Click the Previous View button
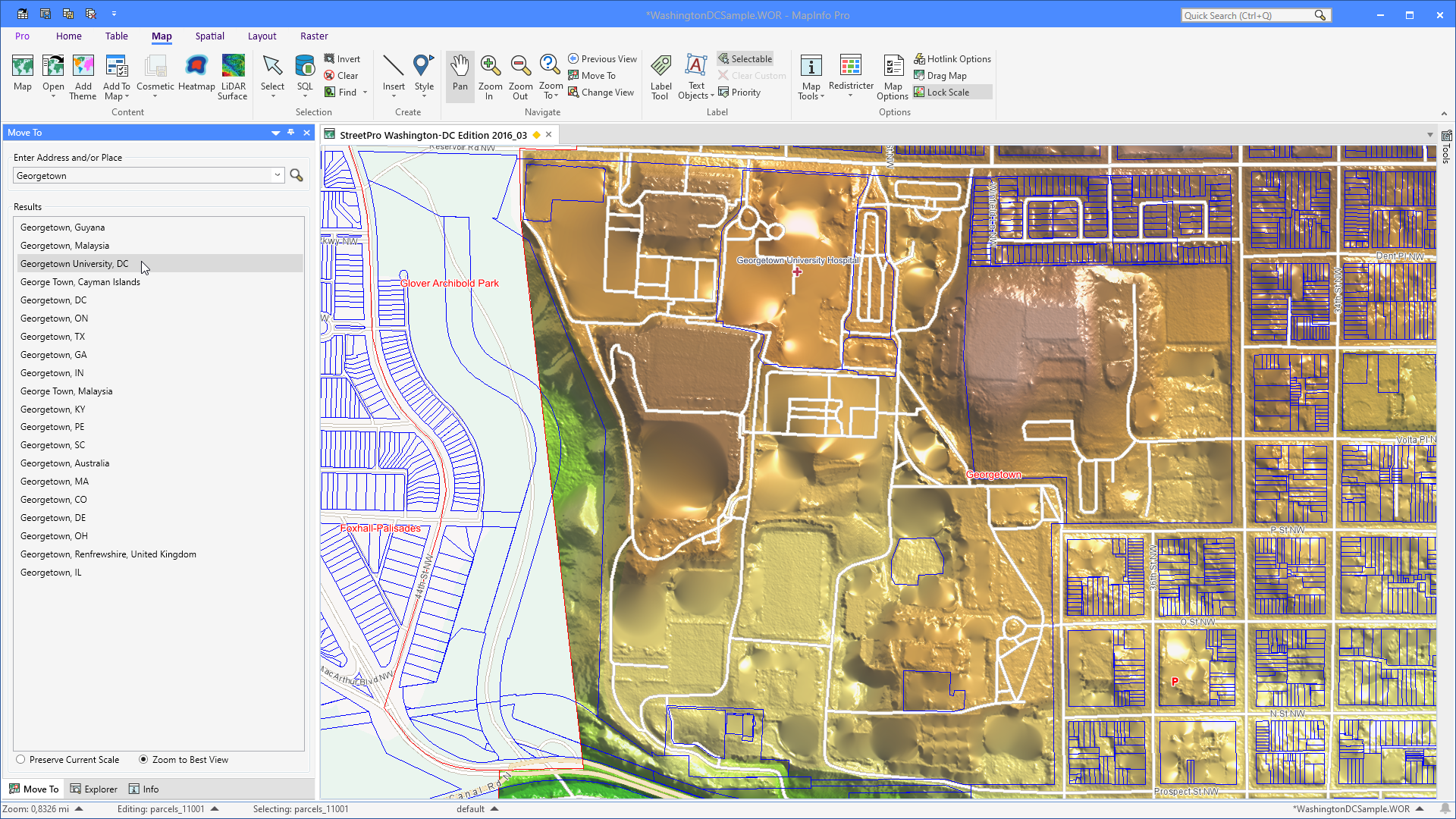Viewport: 1456px width, 819px height. 602,58
